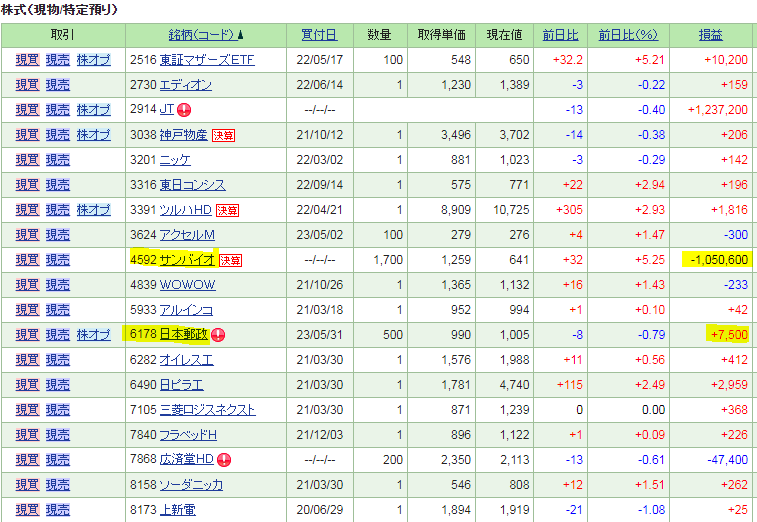Click 現売 in the サンバイオ row
757x522 pixels.
(58, 260)
